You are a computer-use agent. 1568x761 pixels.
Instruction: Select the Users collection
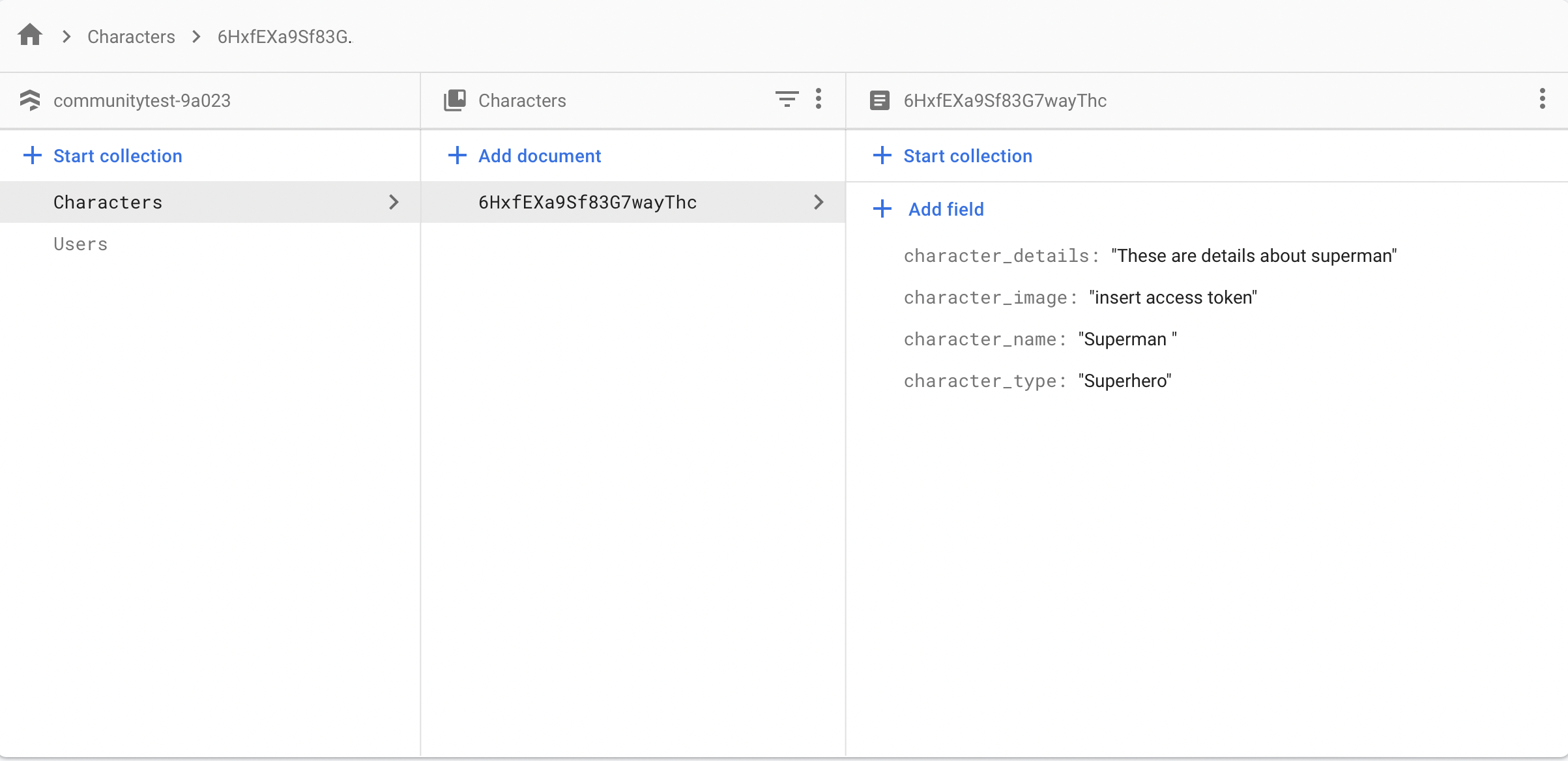[x=210, y=244]
